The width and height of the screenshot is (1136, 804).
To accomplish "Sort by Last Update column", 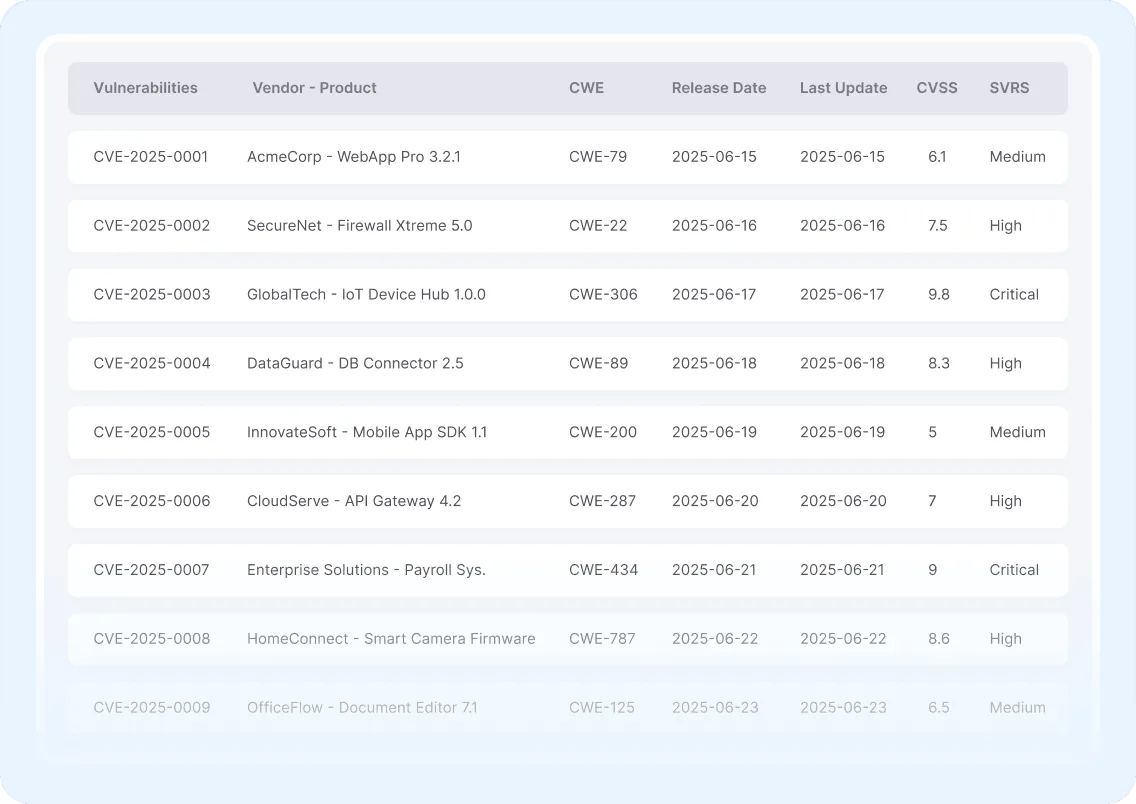I will click(x=843, y=88).
